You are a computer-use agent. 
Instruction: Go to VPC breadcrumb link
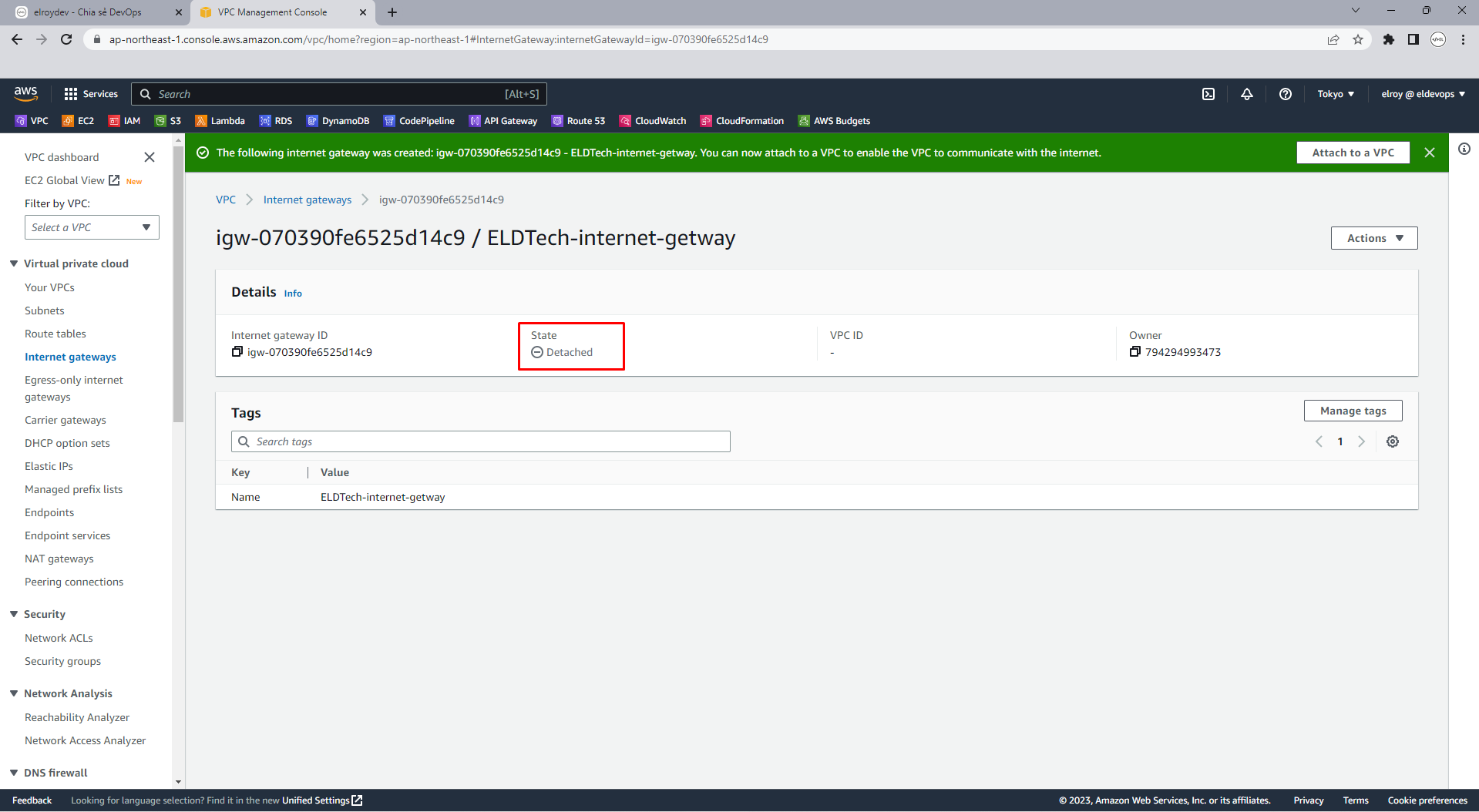coord(226,200)
